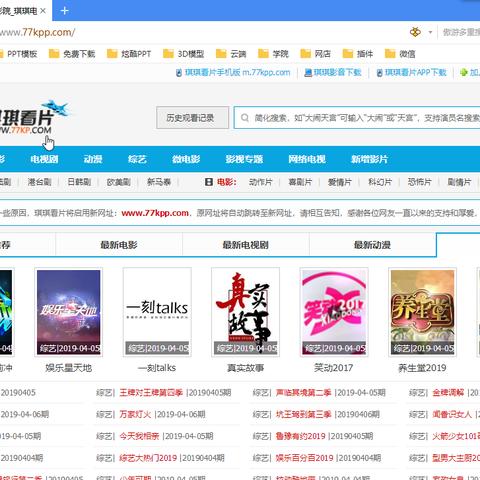Select the 港台剧 subcategory

click(39, 182)
